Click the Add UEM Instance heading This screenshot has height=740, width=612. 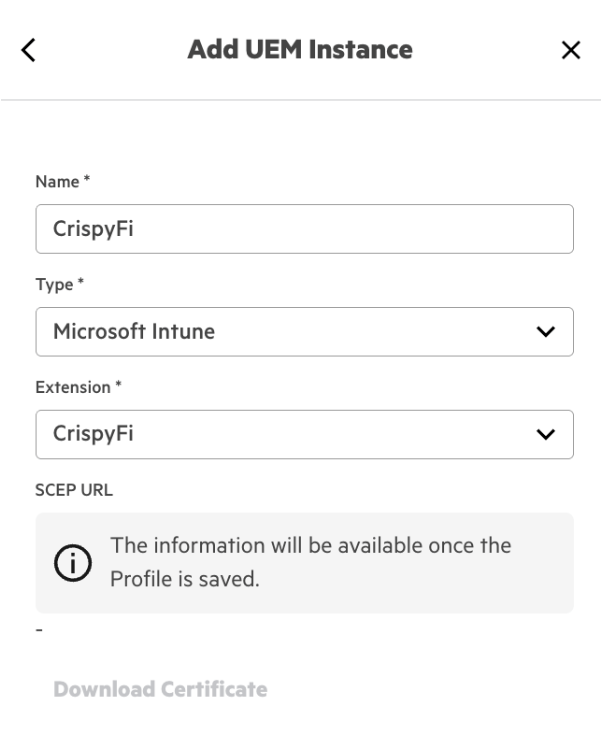pyautogui.click(x=300, y=49)
